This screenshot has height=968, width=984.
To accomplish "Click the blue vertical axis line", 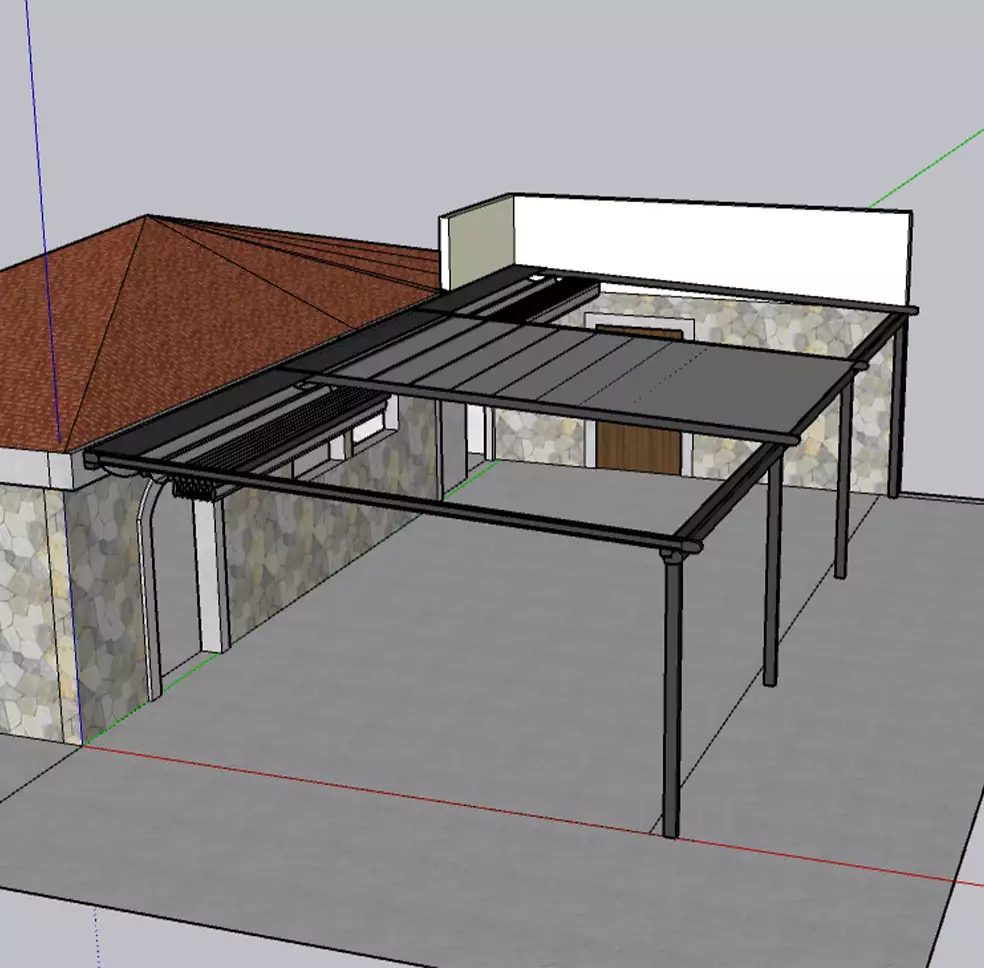I will [x=45, y=200].
